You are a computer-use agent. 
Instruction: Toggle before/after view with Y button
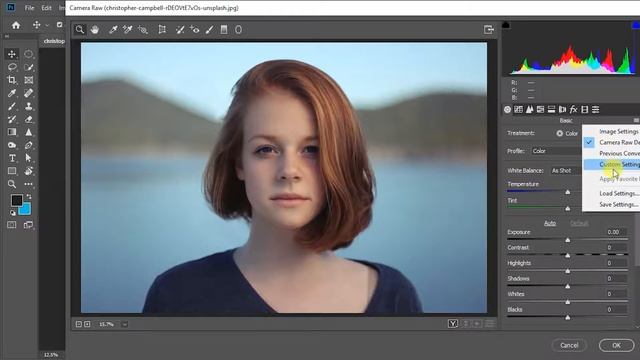click(x=453, y=324)
